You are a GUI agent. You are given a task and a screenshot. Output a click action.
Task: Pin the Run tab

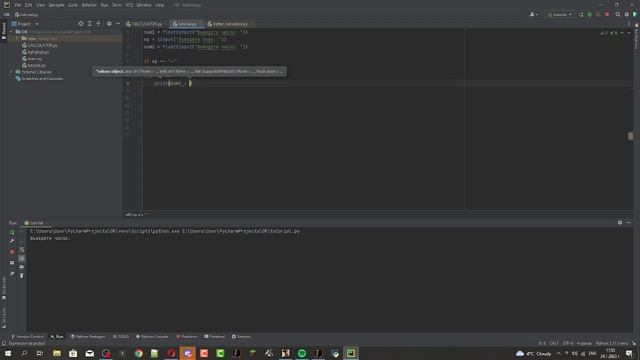click(x=12, y=274)
